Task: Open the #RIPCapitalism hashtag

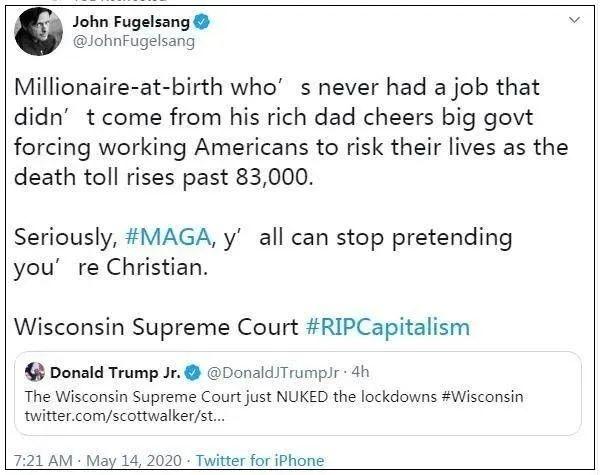Action: coord(387,328)
